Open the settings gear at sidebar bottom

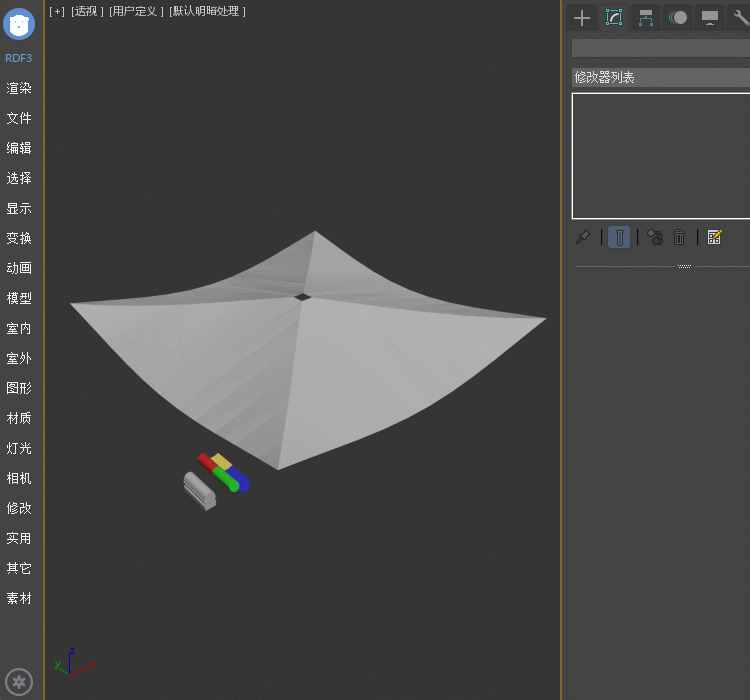pyautogui.click(x=19, y=682)
